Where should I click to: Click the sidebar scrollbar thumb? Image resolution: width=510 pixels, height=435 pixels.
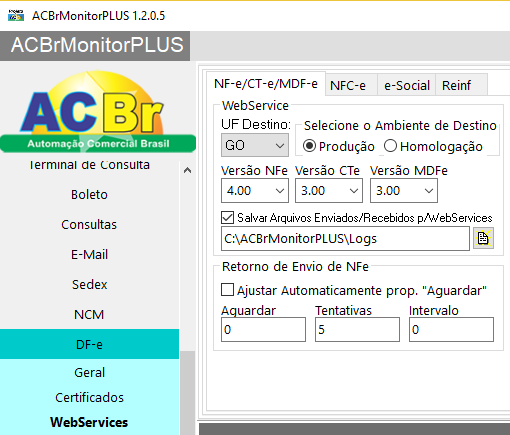click(187, 393)
